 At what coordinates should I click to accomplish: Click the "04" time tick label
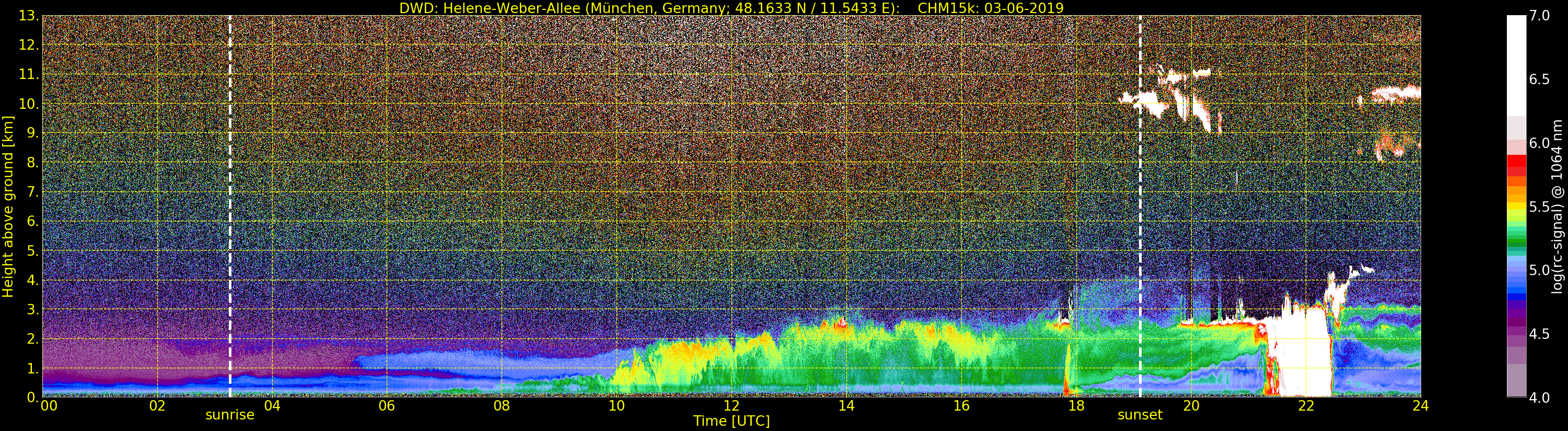pyautogui.click(x=272, y=406)
